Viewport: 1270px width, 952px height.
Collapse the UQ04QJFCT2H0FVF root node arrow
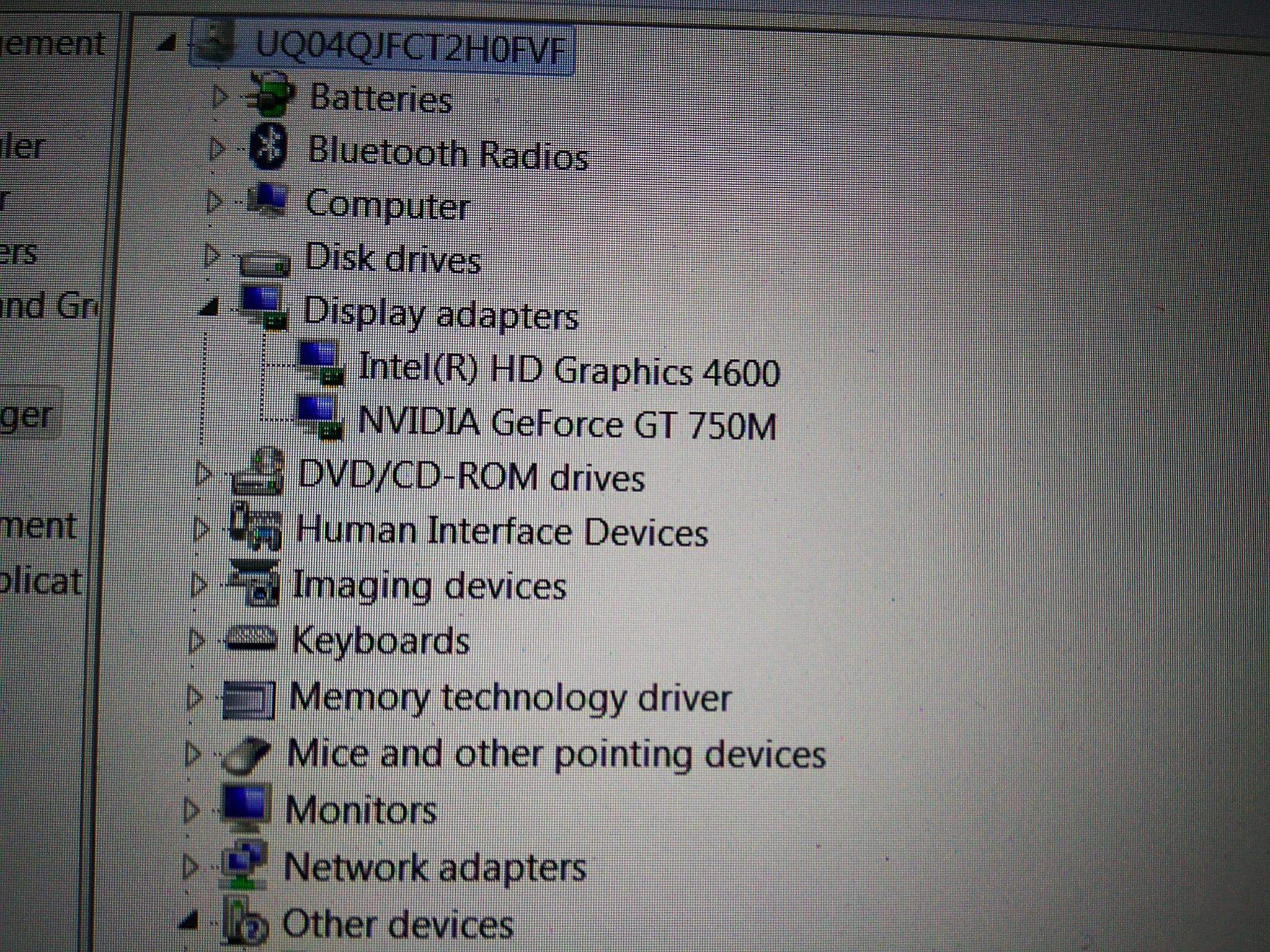[x=167, y=43]
